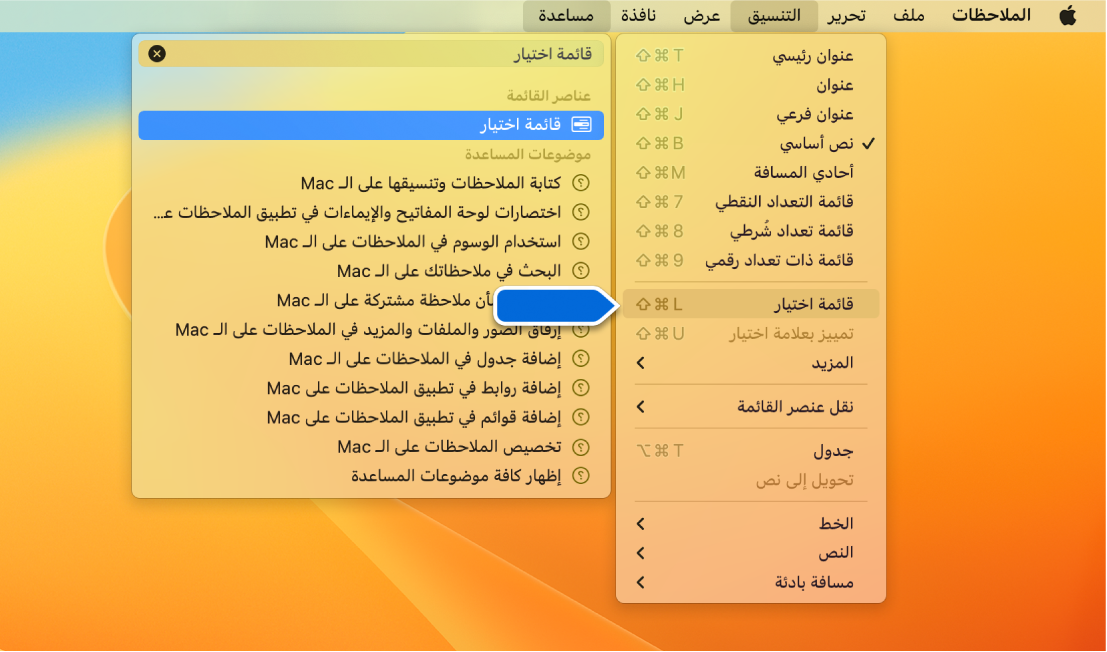The image size is (1107, 652).
Task: Click help icon beside "استخدام الوسوم في الملاحظات"
Action: [x=578, y=241]
